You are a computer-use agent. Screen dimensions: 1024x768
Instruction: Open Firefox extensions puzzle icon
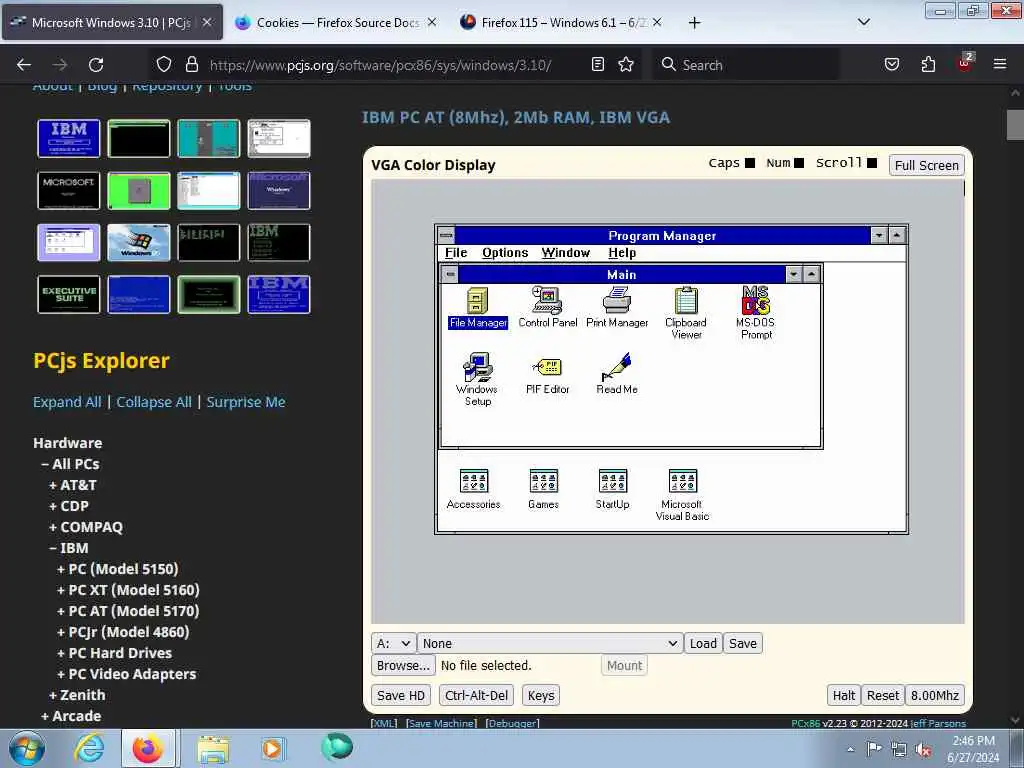click(928, 65)
